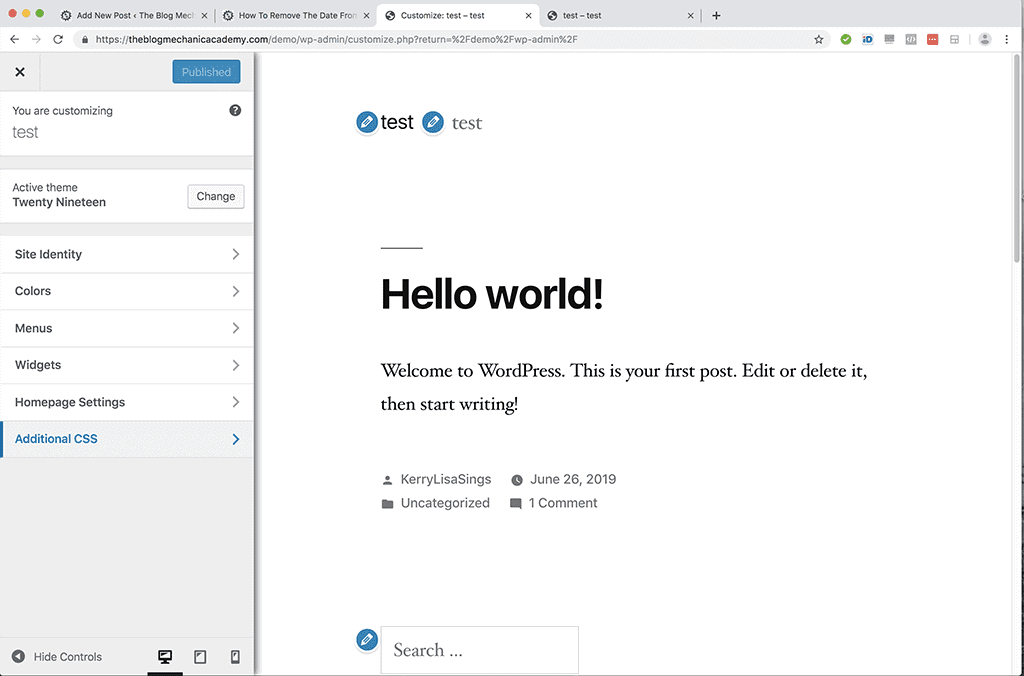This screenshot has height=676, width=1024.
Task: Enable desktop preview mode
Action: [x=164, y=656]
